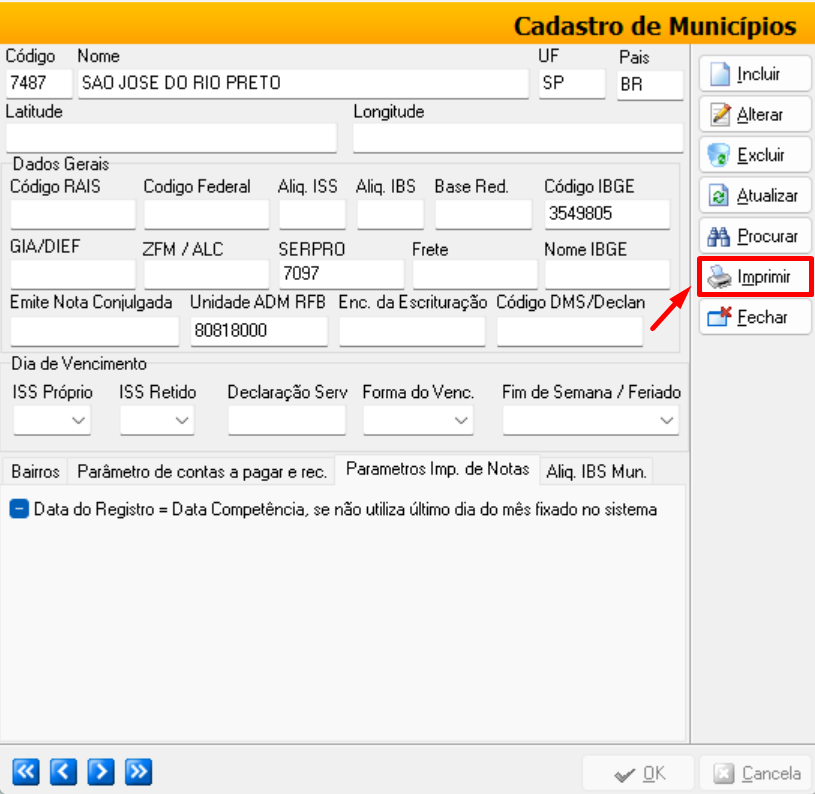Jump to the first record arrow
The height and width of the screenshot is (794, 815).
[x=25, y=771]
